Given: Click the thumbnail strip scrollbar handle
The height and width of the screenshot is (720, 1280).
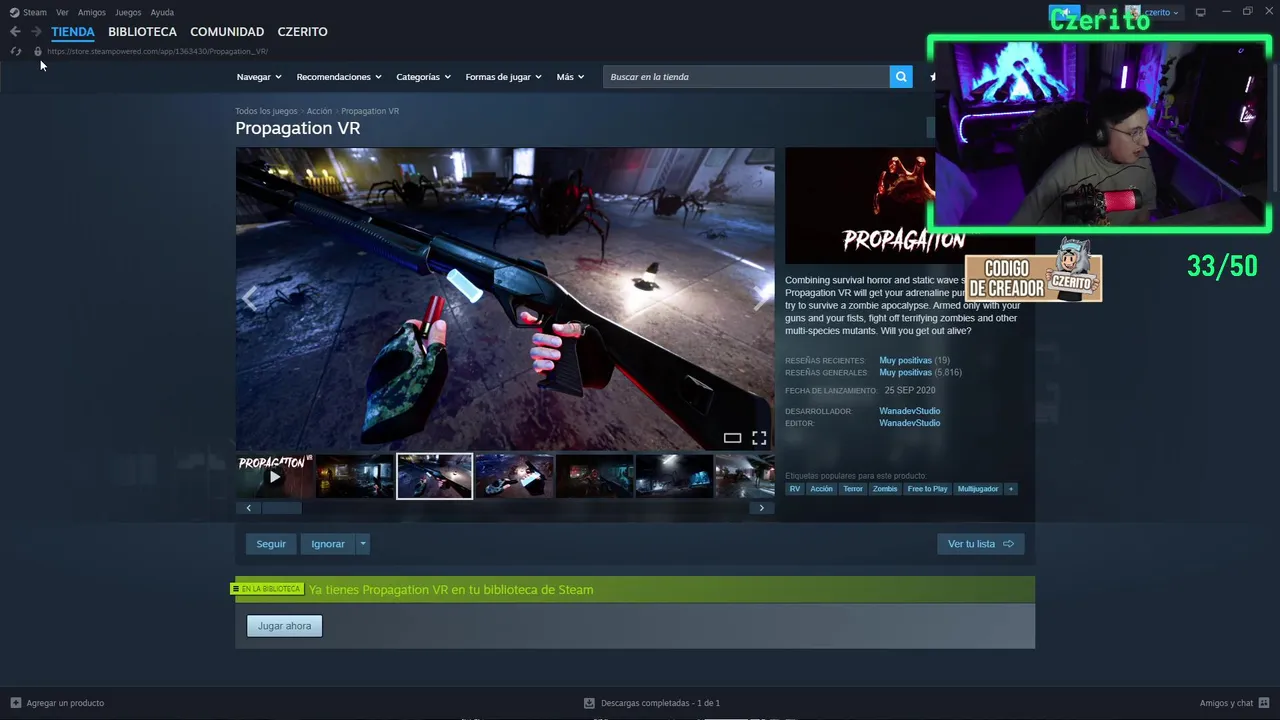Looking at the screenshot, I should pos(282,508).
